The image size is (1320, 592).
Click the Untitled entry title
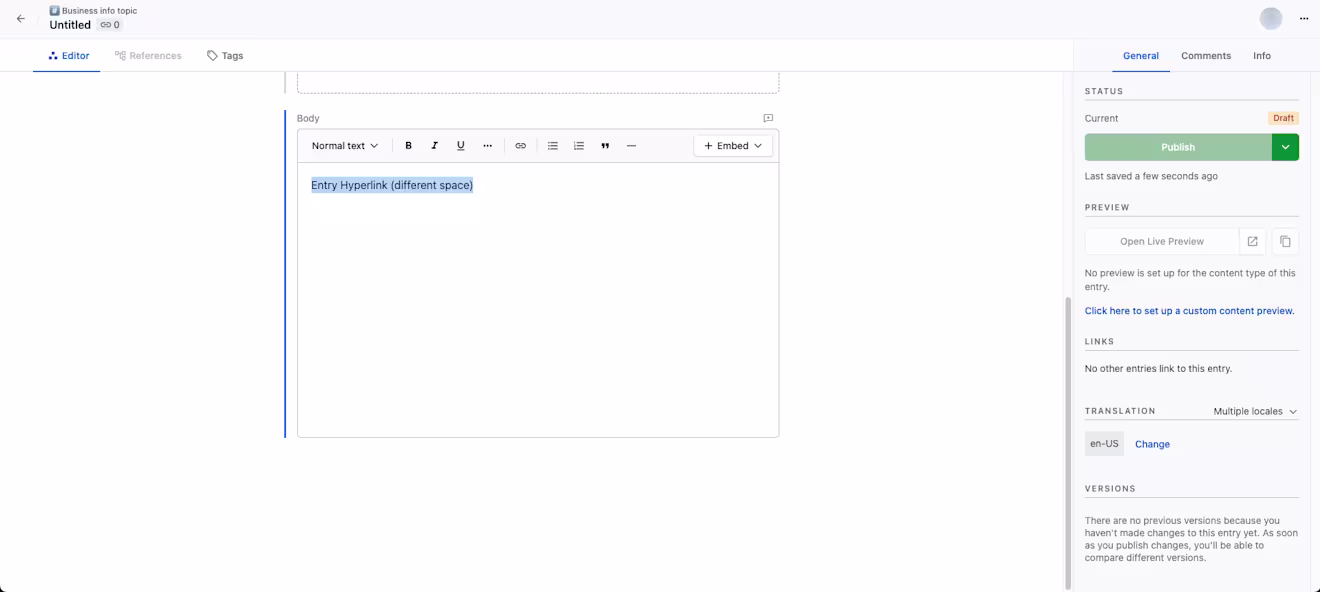70,25
